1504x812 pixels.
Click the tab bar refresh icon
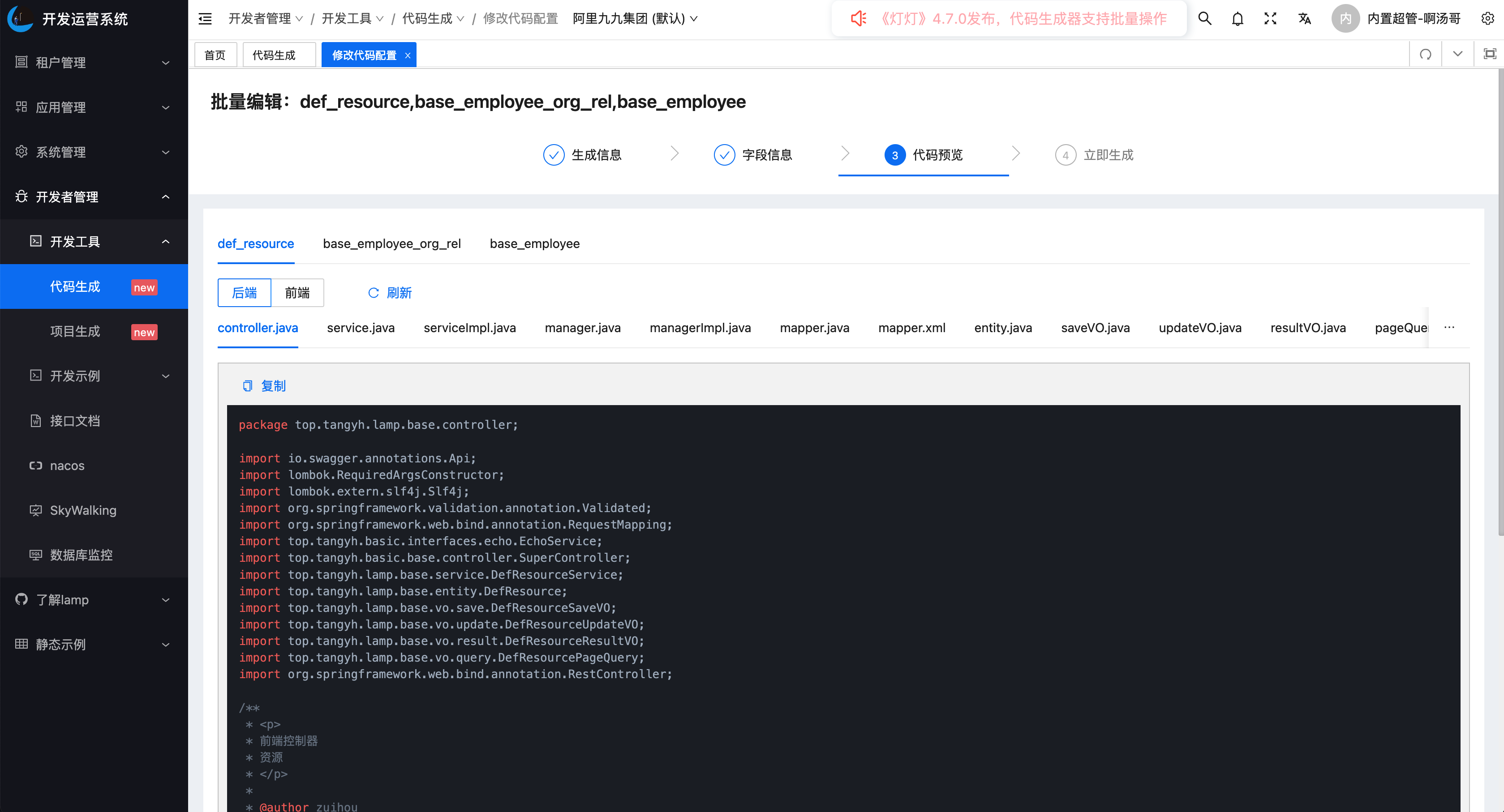coord(1425,54)
